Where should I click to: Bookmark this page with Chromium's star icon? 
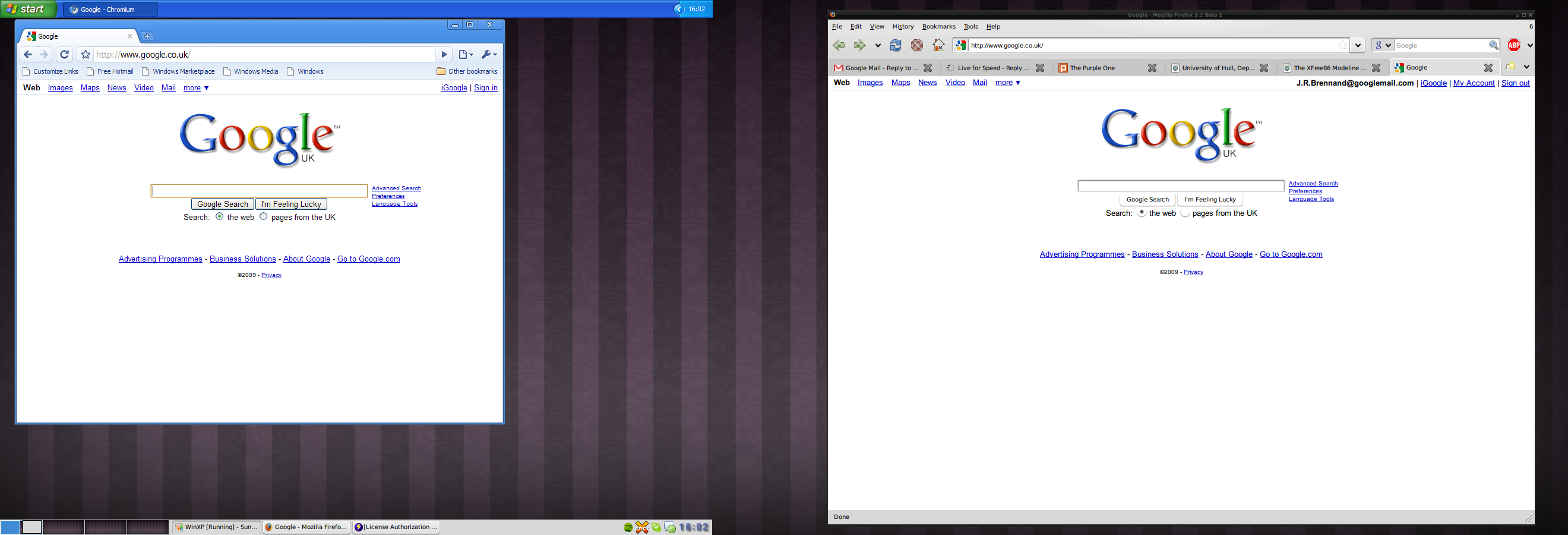[x=86, y=55]
